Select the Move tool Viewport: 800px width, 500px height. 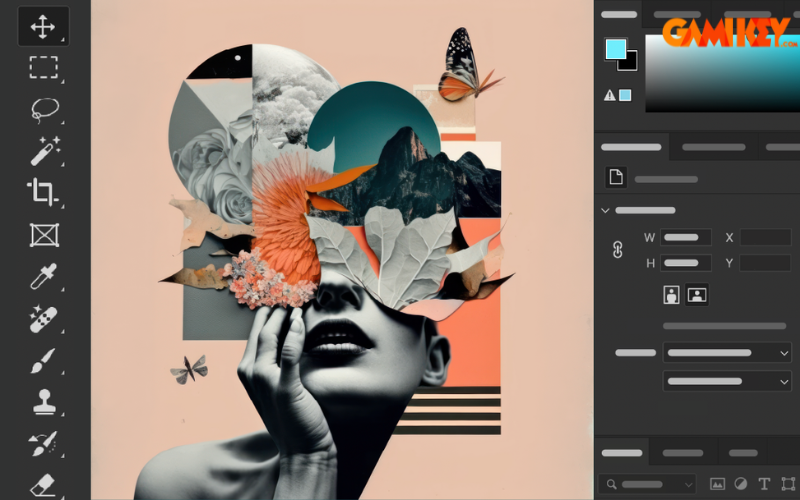(43, 26)
